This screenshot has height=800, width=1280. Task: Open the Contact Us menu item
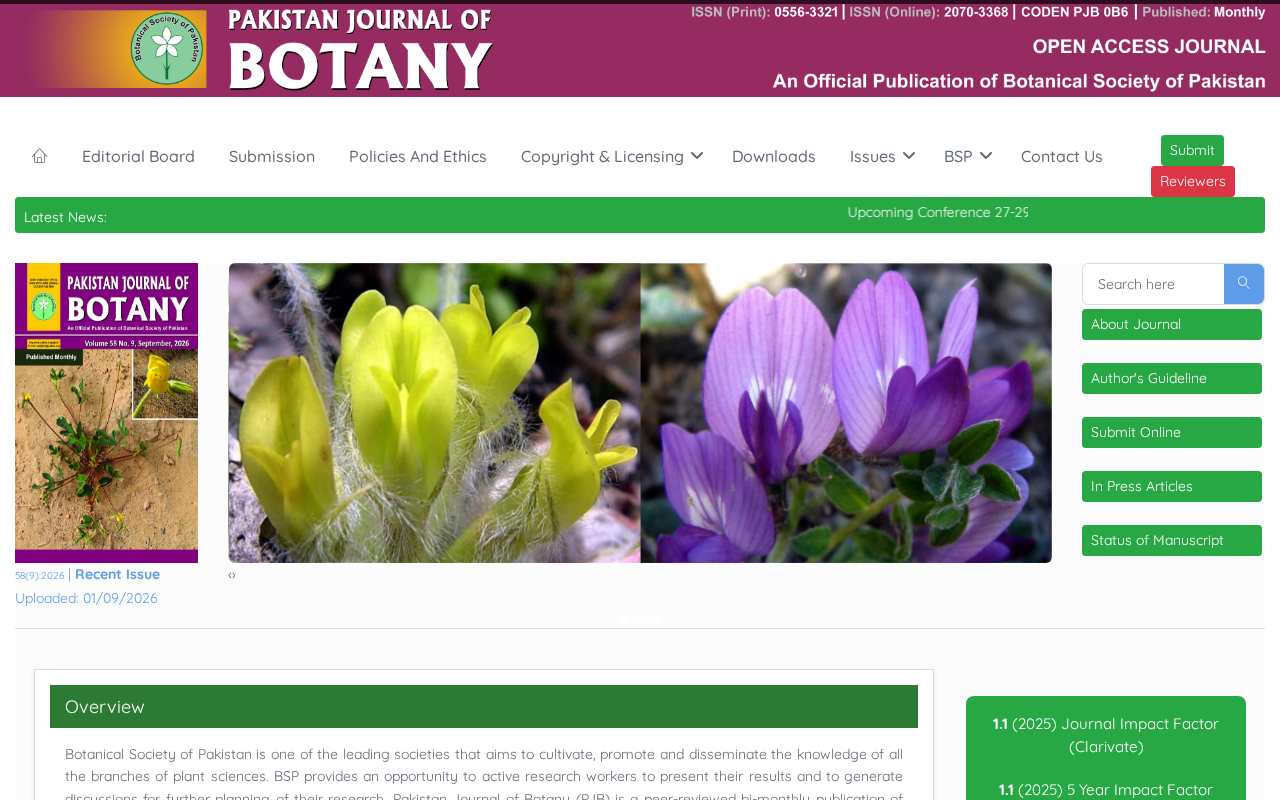(x=1062, y=156)
